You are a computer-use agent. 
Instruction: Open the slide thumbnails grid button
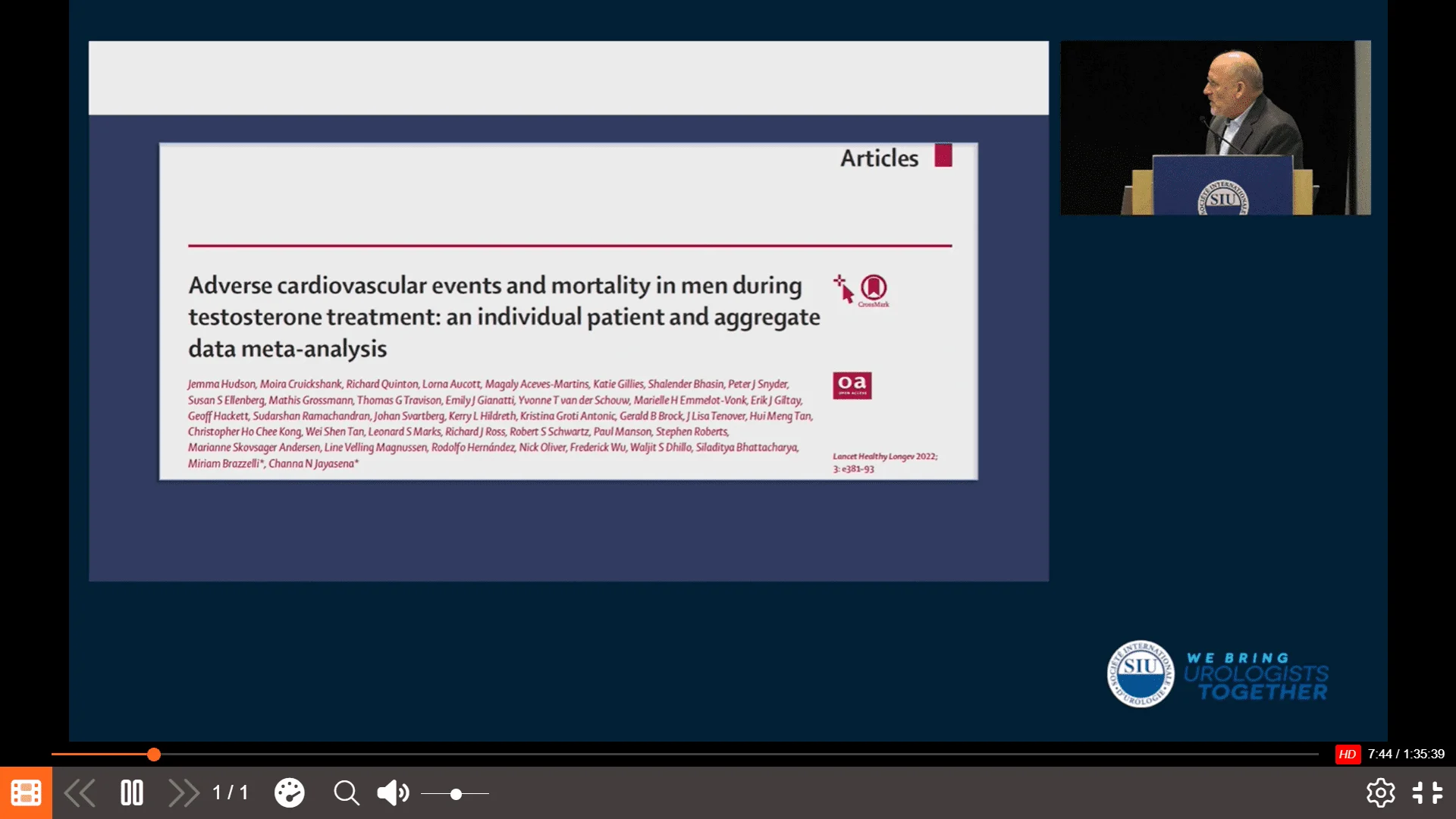(26, 793)
